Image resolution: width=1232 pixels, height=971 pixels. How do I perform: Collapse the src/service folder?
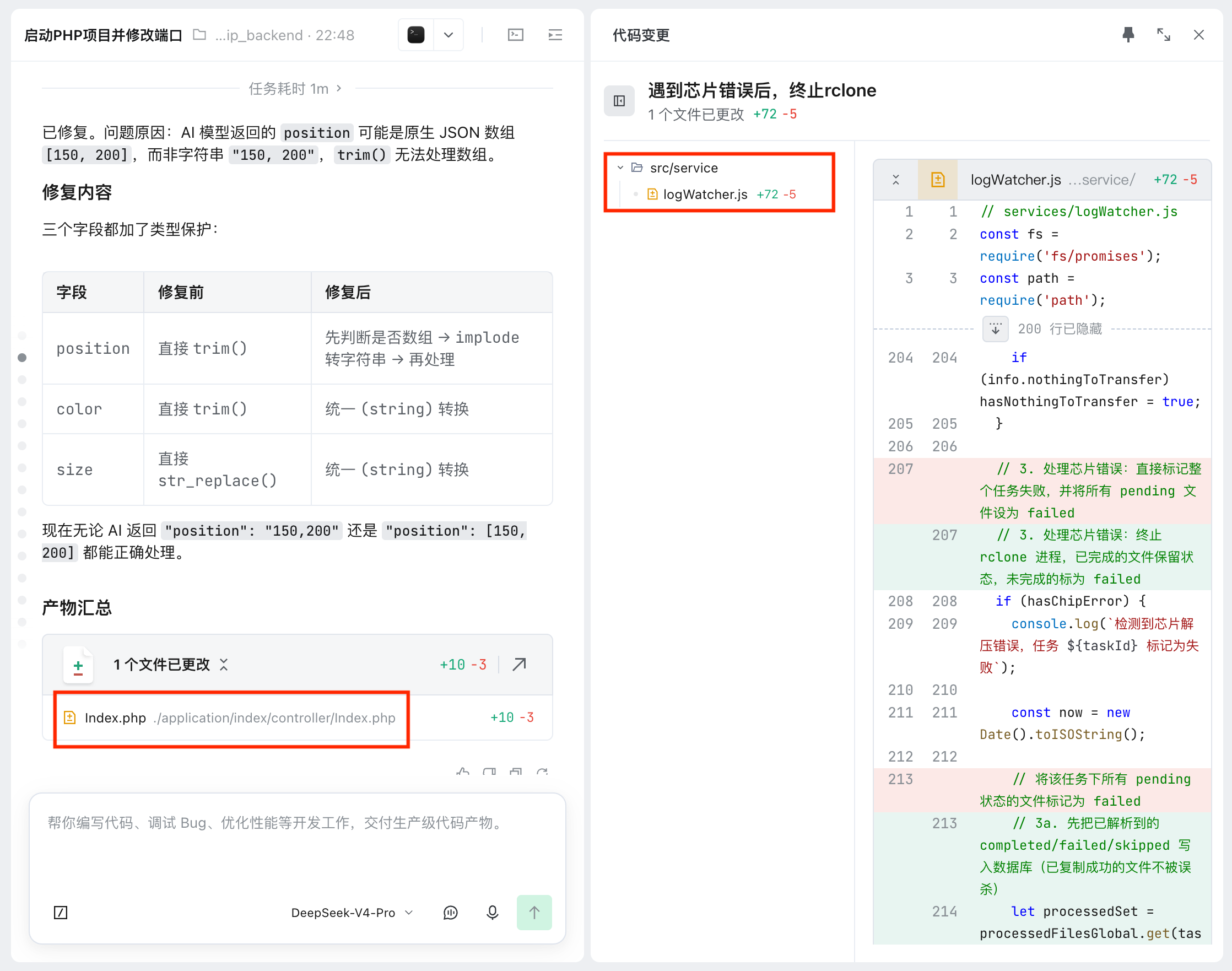pyautogui.click(x=620, y=168)
